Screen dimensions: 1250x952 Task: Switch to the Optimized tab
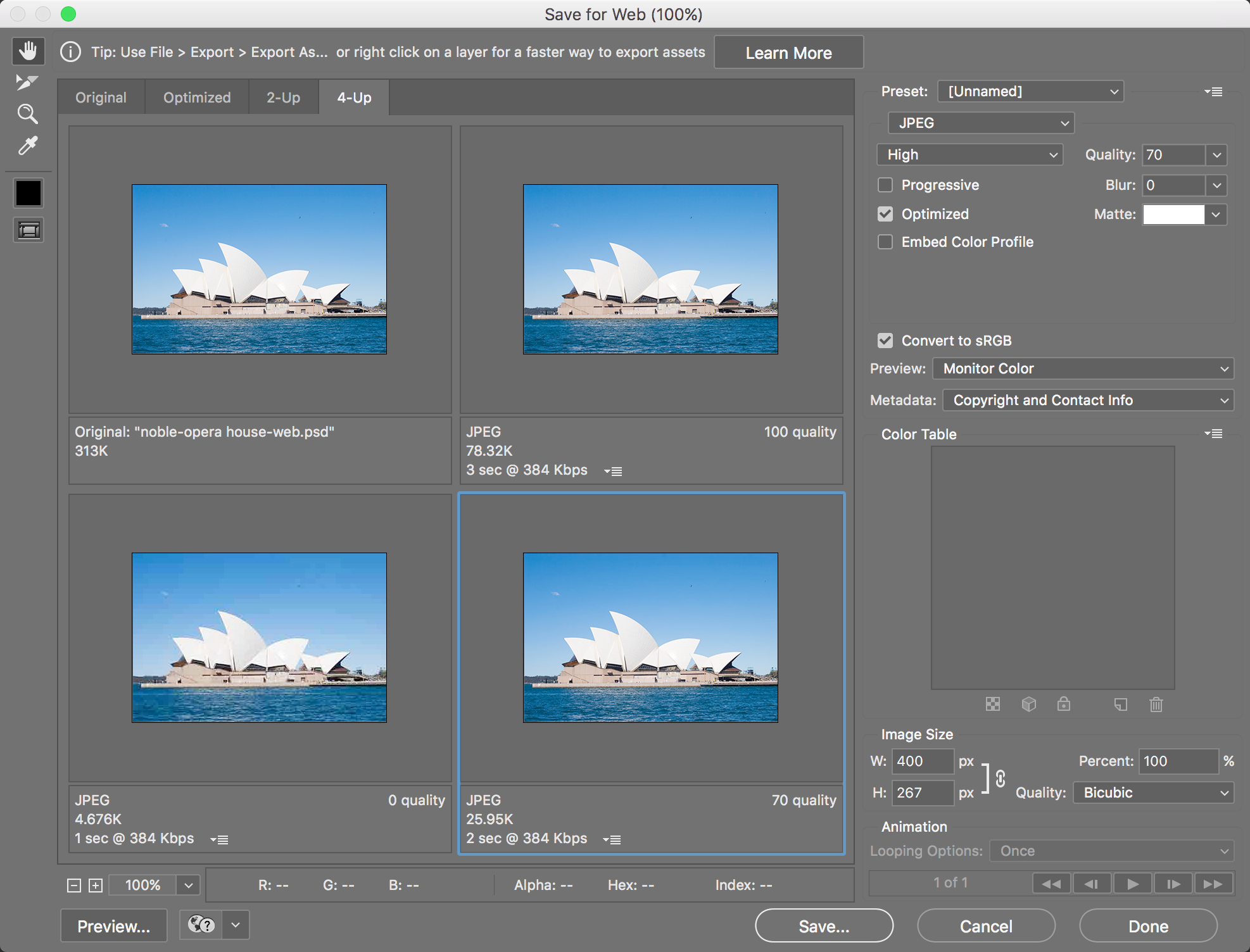(x=197, y=97)
